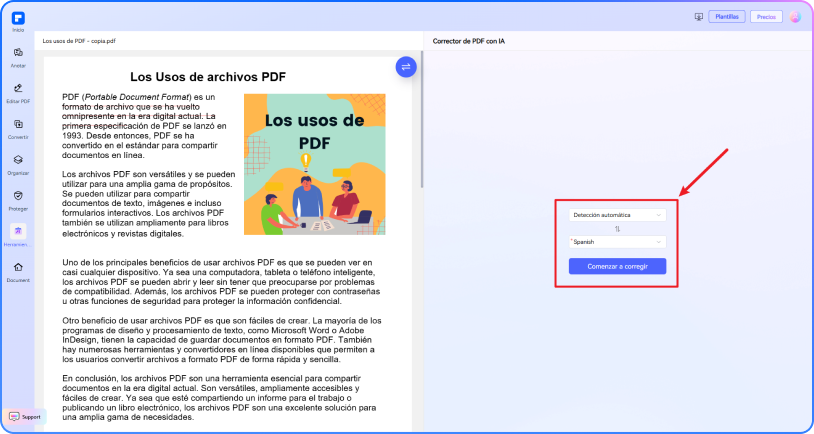This screenshot has width=814, height=434.
Task: Click the italic text 'Portable Document Format'
Action: point(137,97)
